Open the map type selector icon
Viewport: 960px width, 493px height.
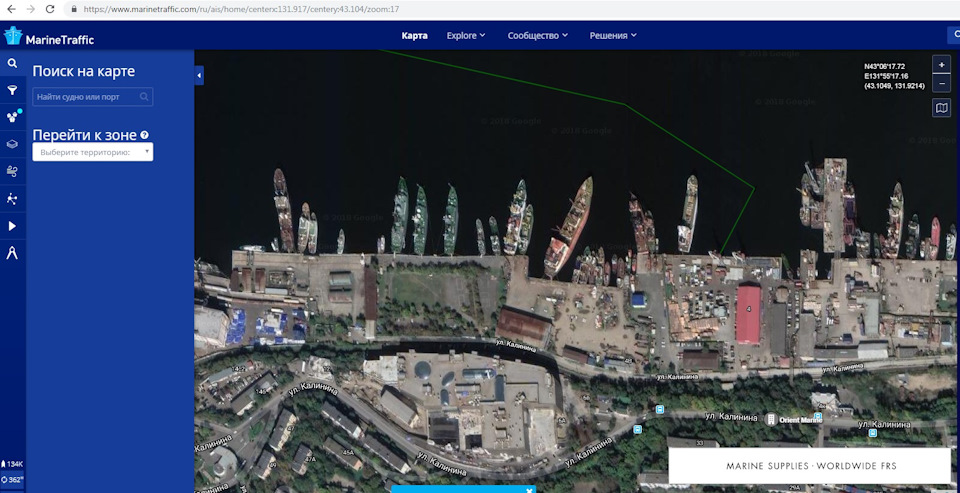[942, 108]
